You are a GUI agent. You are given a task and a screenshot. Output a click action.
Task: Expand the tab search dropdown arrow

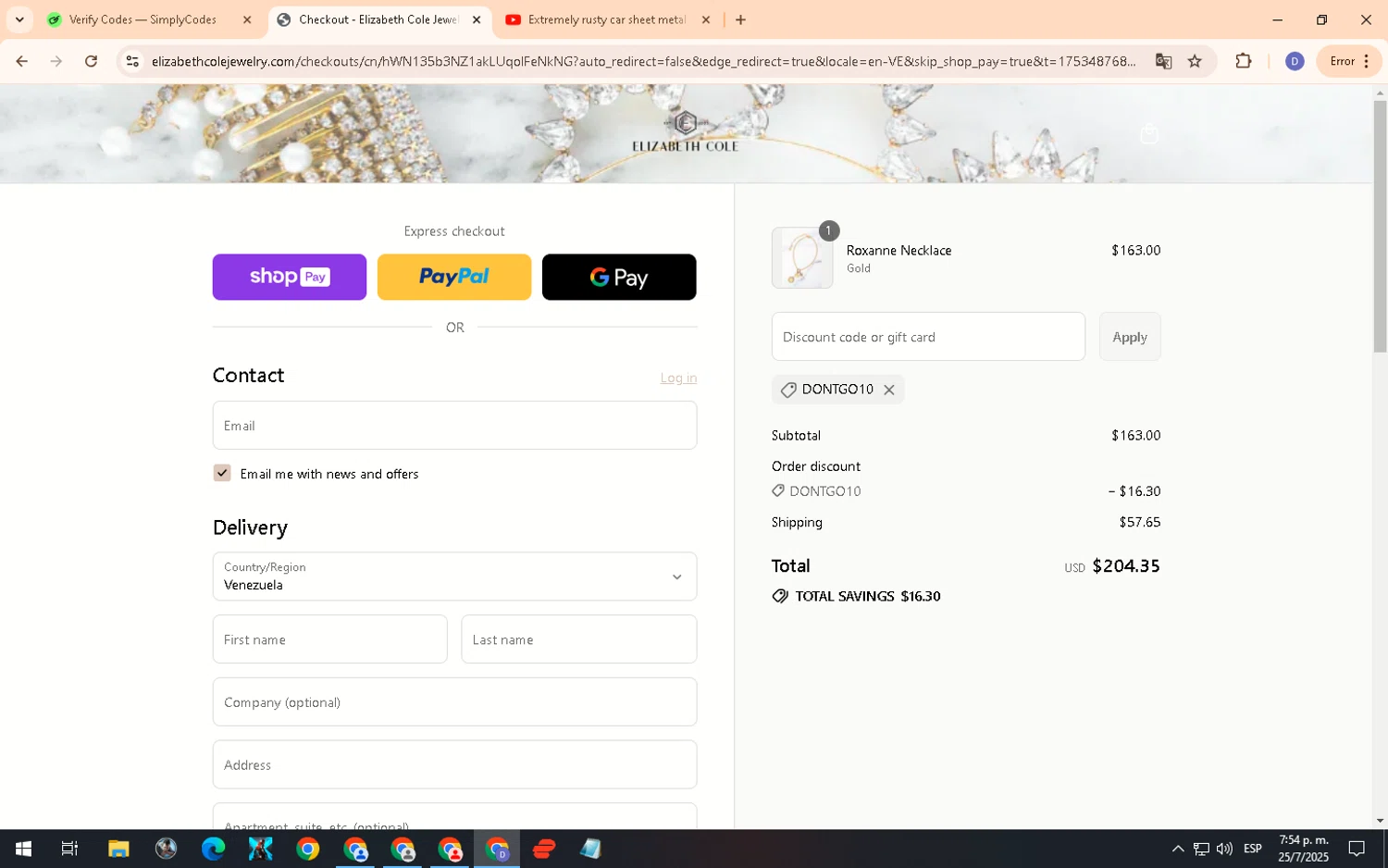(19, 19)
